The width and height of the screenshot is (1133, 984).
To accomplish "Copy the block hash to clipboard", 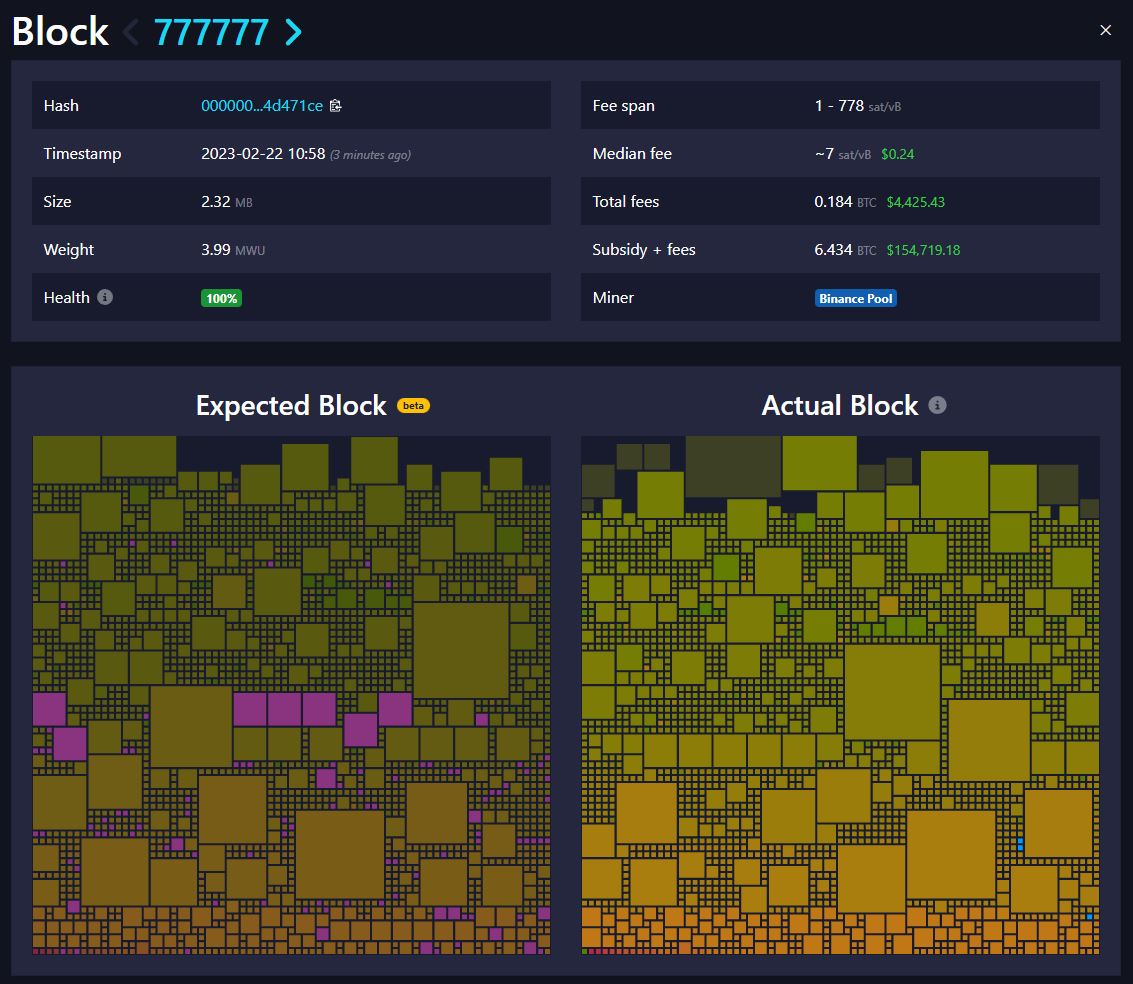I will (x=336, y=106).
